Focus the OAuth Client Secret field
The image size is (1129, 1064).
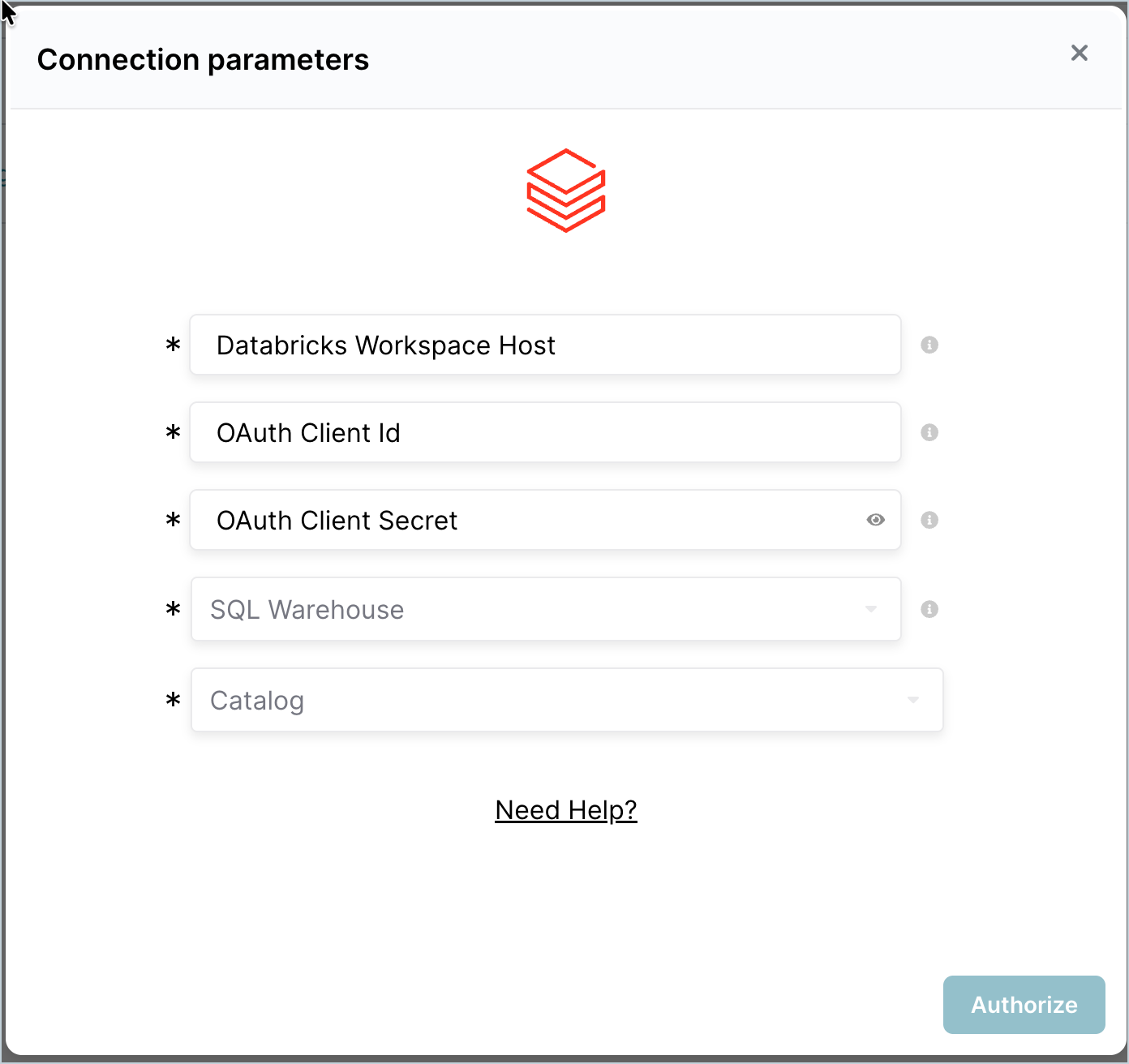tap(545, 520)
